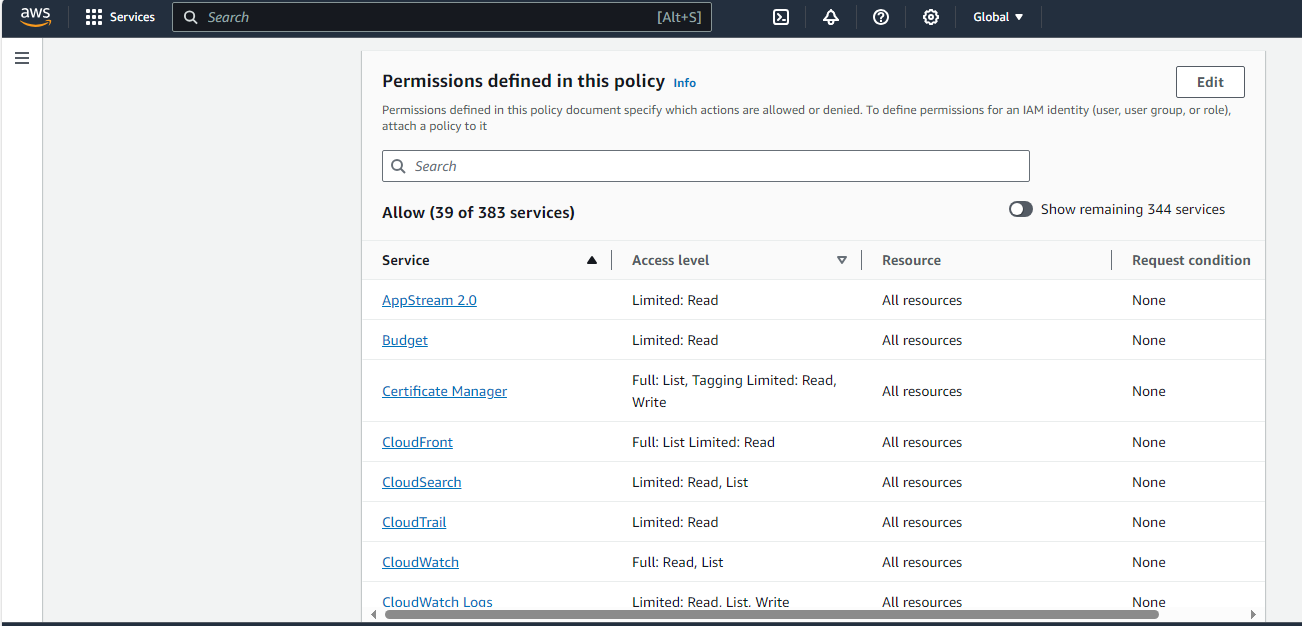Click the scrollbar left arrow
The height and width of the screenshot is (626, 1302).
point(375,615)
